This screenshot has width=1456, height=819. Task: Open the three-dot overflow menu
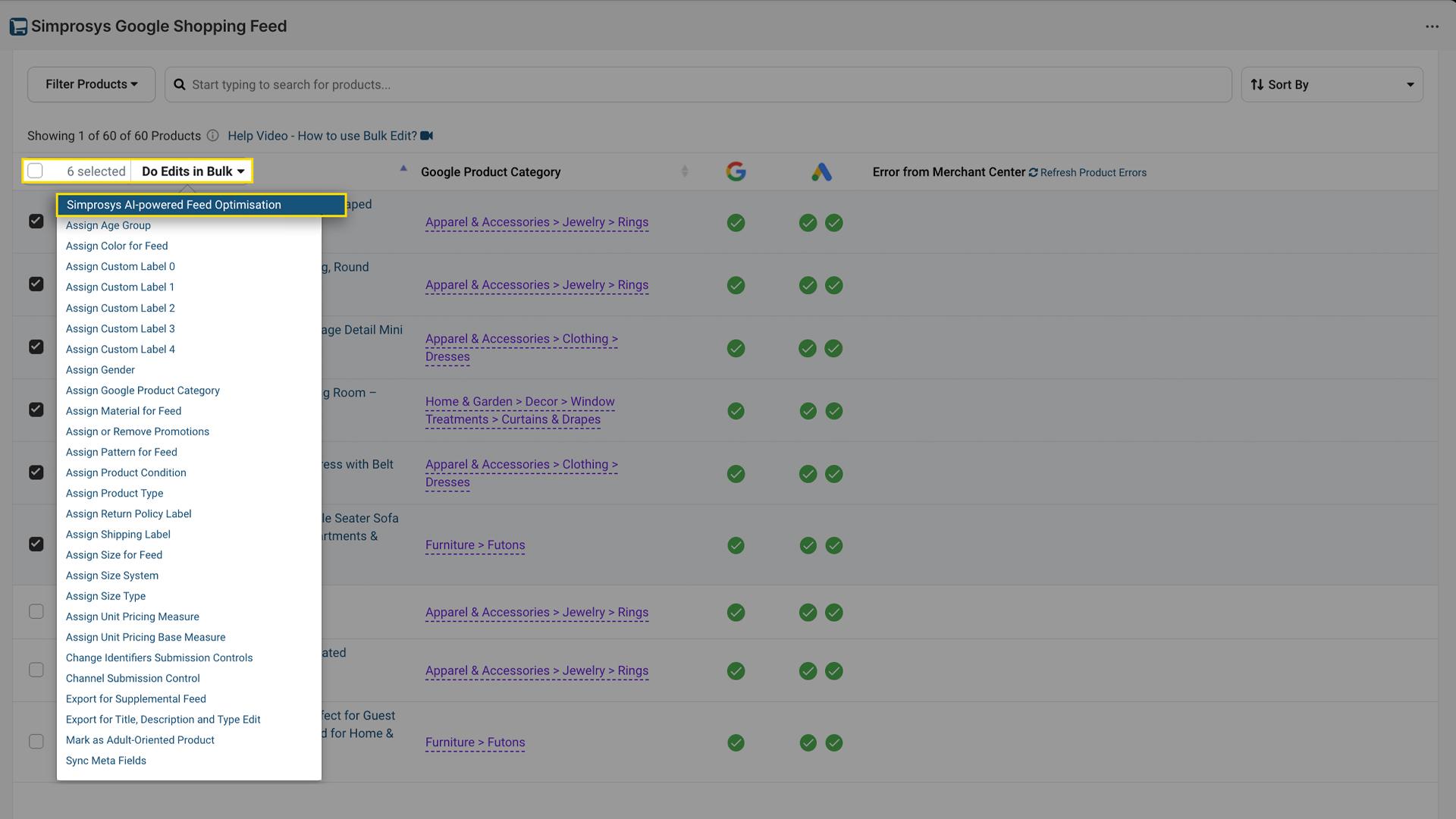1432,27
